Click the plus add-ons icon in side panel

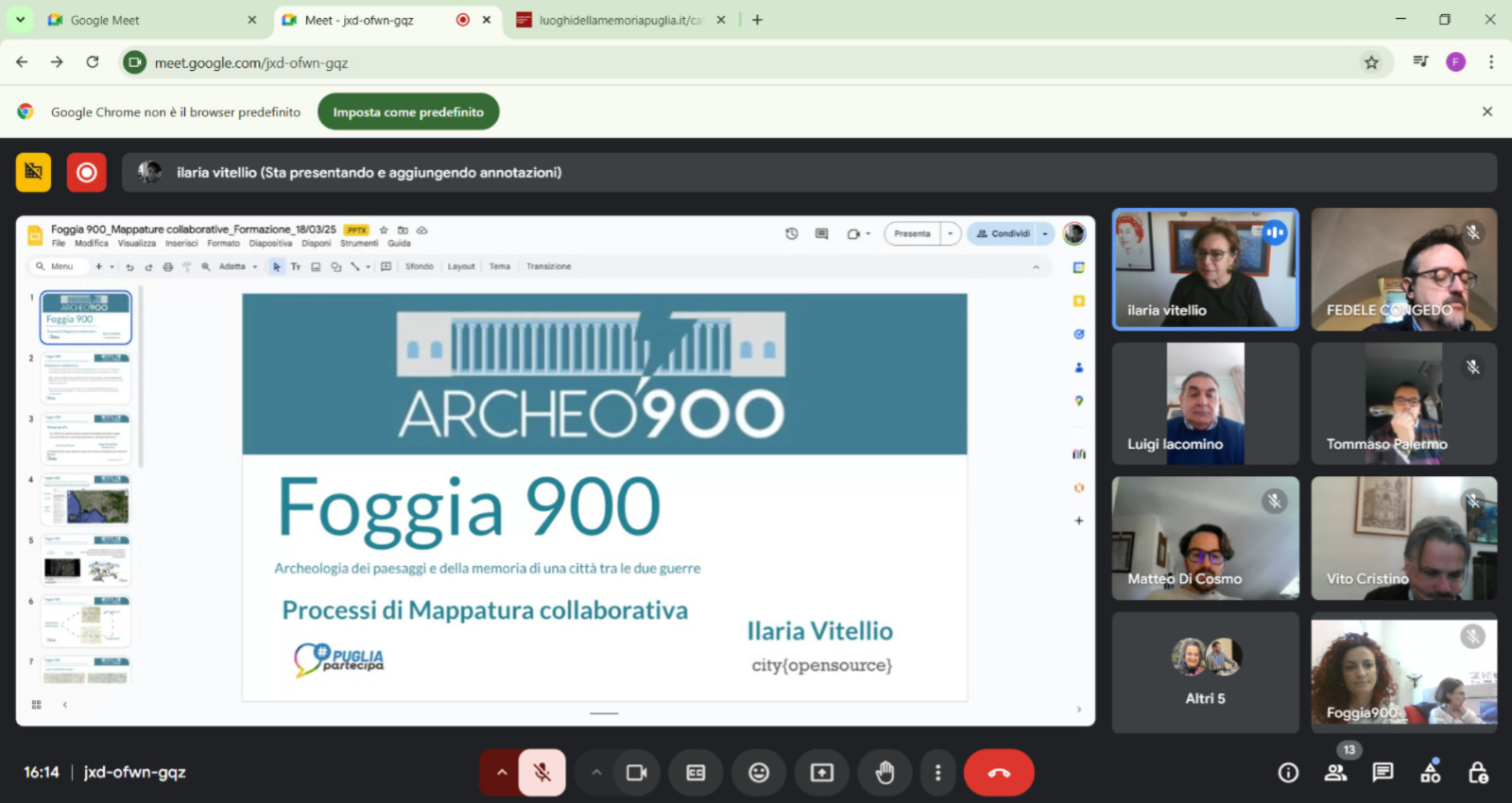click(1078, 521)
